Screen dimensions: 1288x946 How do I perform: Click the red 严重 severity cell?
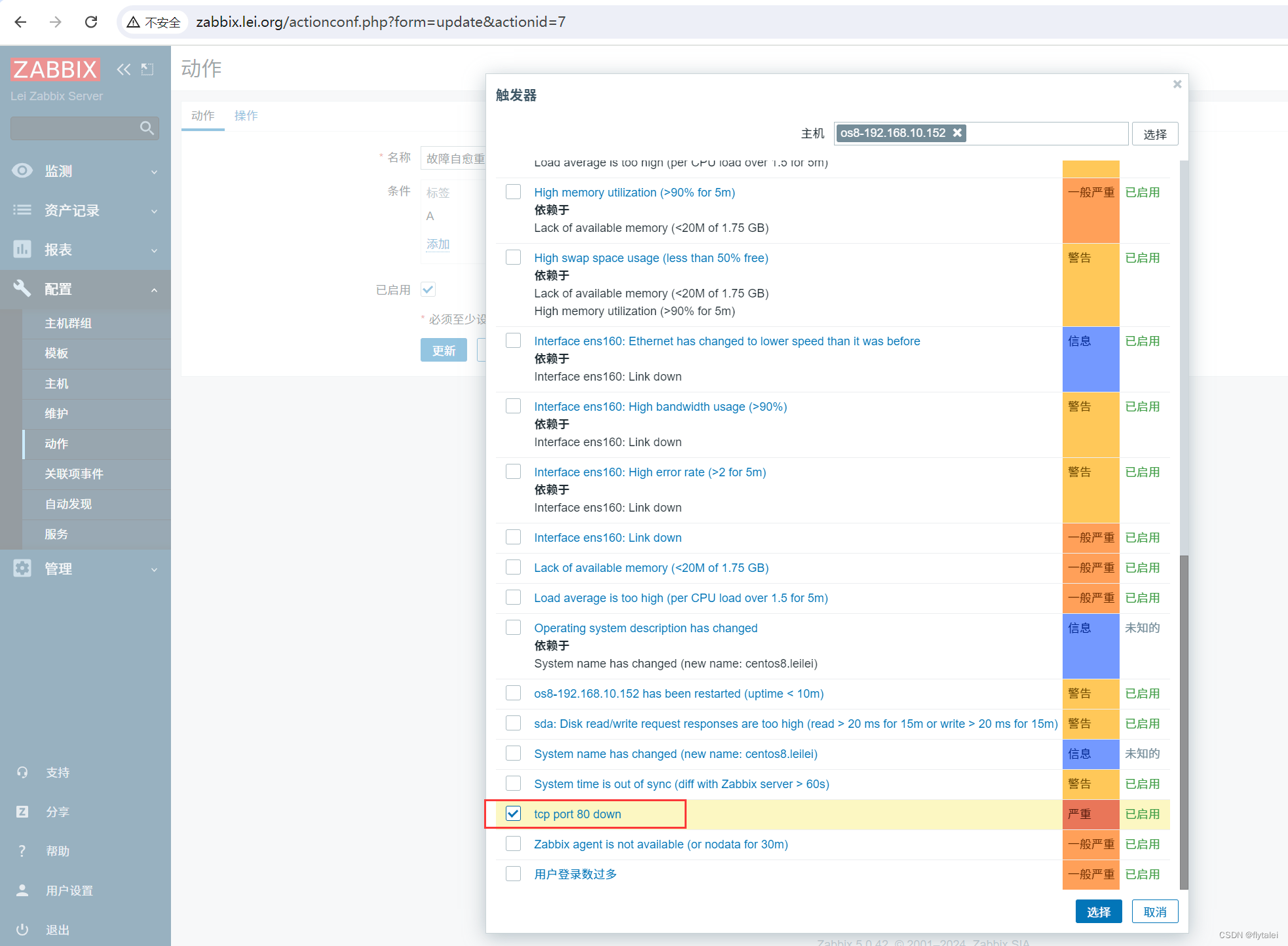tap(1091, 814)
